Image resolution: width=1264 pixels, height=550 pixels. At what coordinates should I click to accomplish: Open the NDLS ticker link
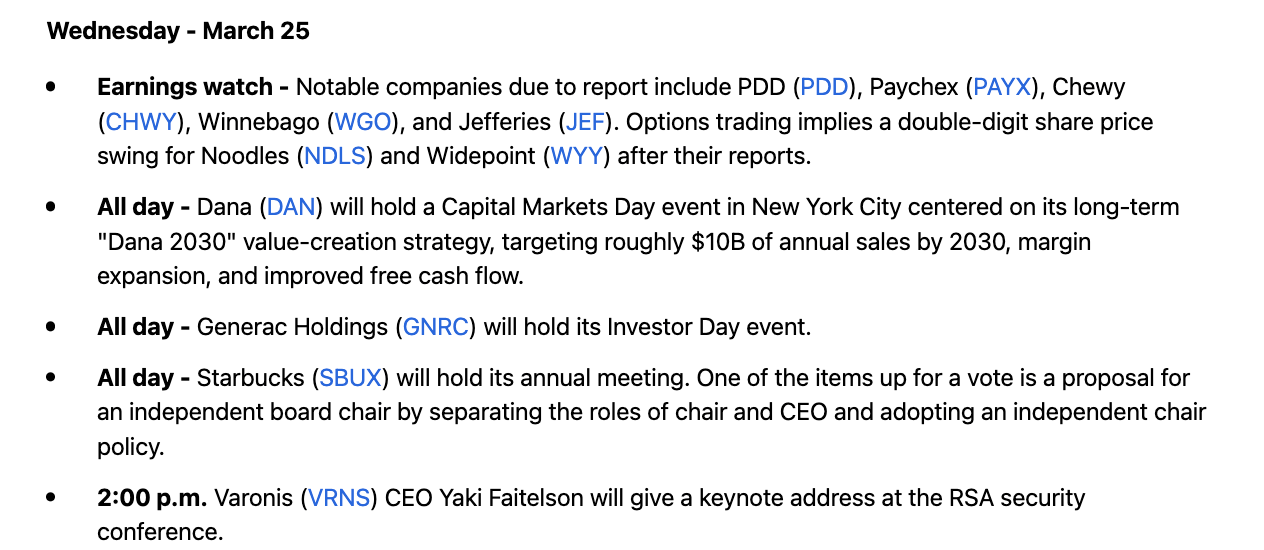pyautogui.click(x=335, y=157)
